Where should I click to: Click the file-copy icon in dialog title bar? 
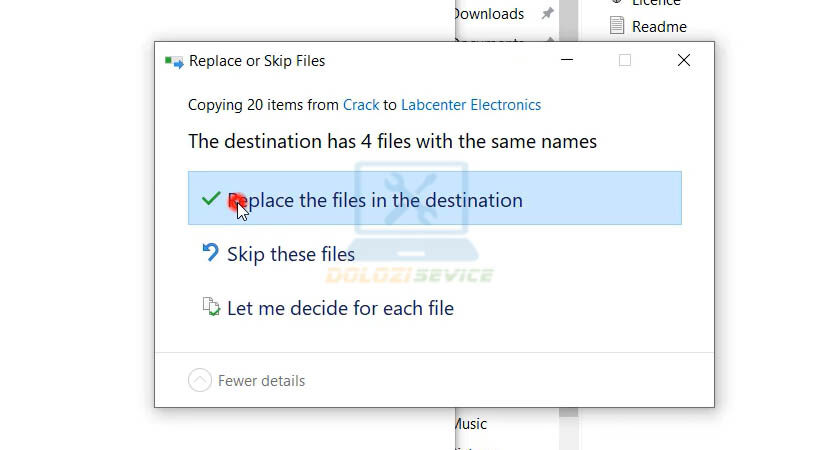tap(174, 61)
